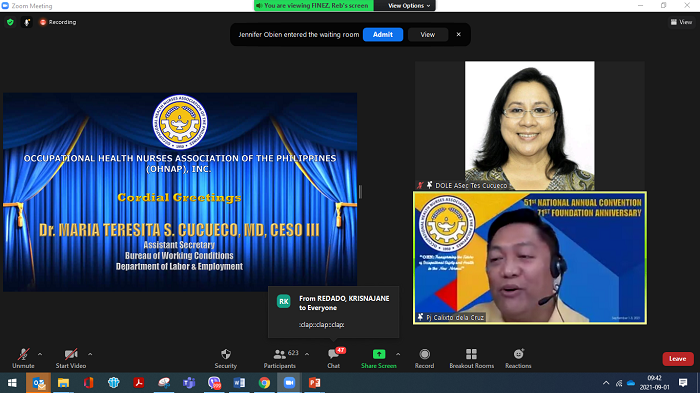Click the divider handle beside shared screen
Image resolution: width=700 pixels, height=393 pixels.
tap(360, 192)
